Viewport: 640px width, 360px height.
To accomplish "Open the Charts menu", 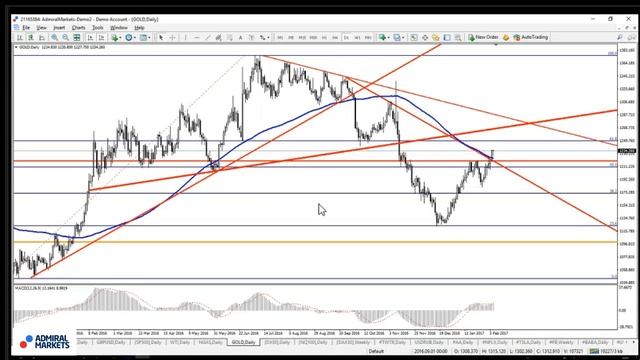I will 78,28.
